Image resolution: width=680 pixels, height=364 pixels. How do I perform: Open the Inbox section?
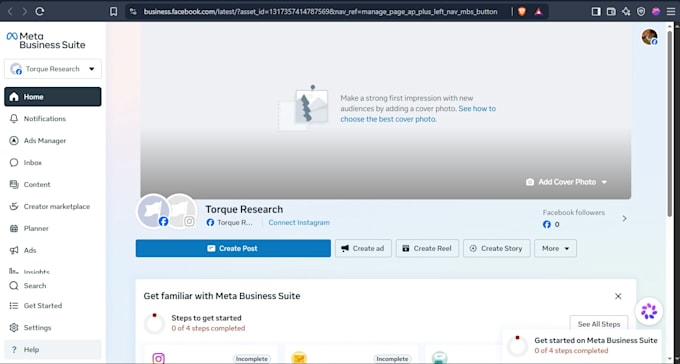[x=53, y=162]
